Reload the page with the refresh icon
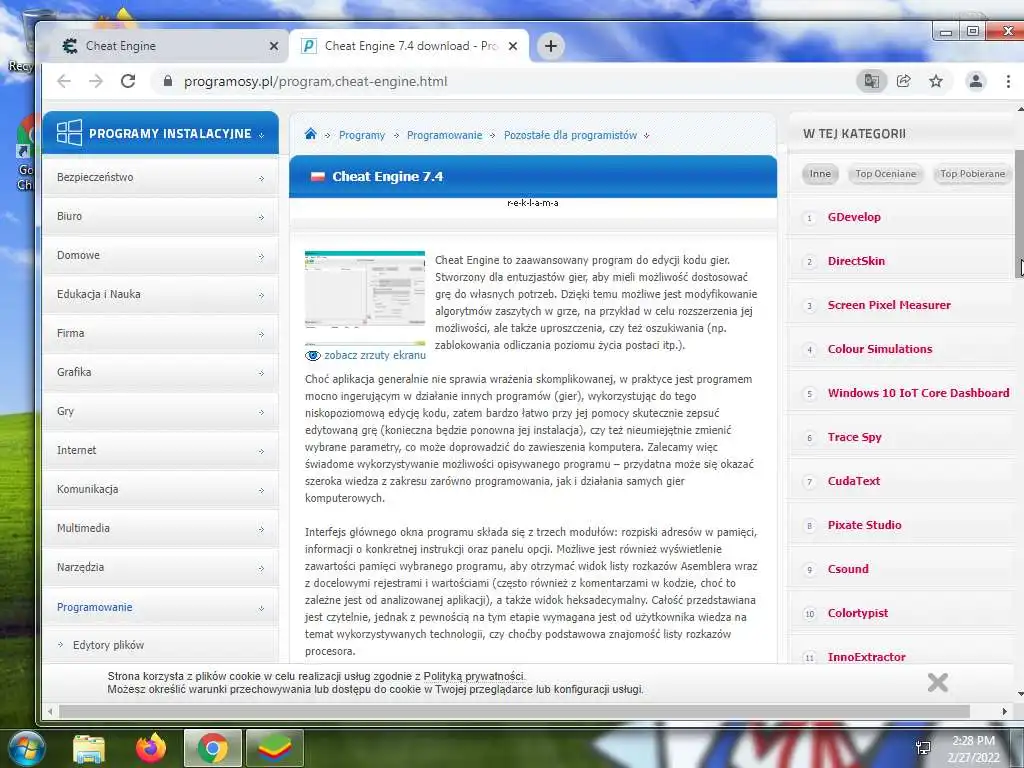 click(128, 81)
